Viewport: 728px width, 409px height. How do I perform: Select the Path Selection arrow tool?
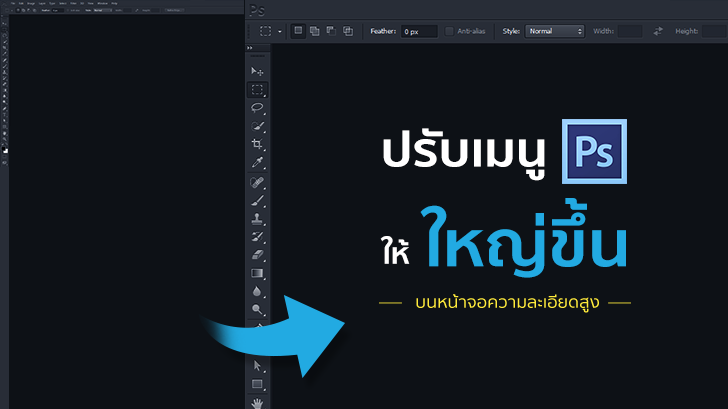tap(257, 366)
